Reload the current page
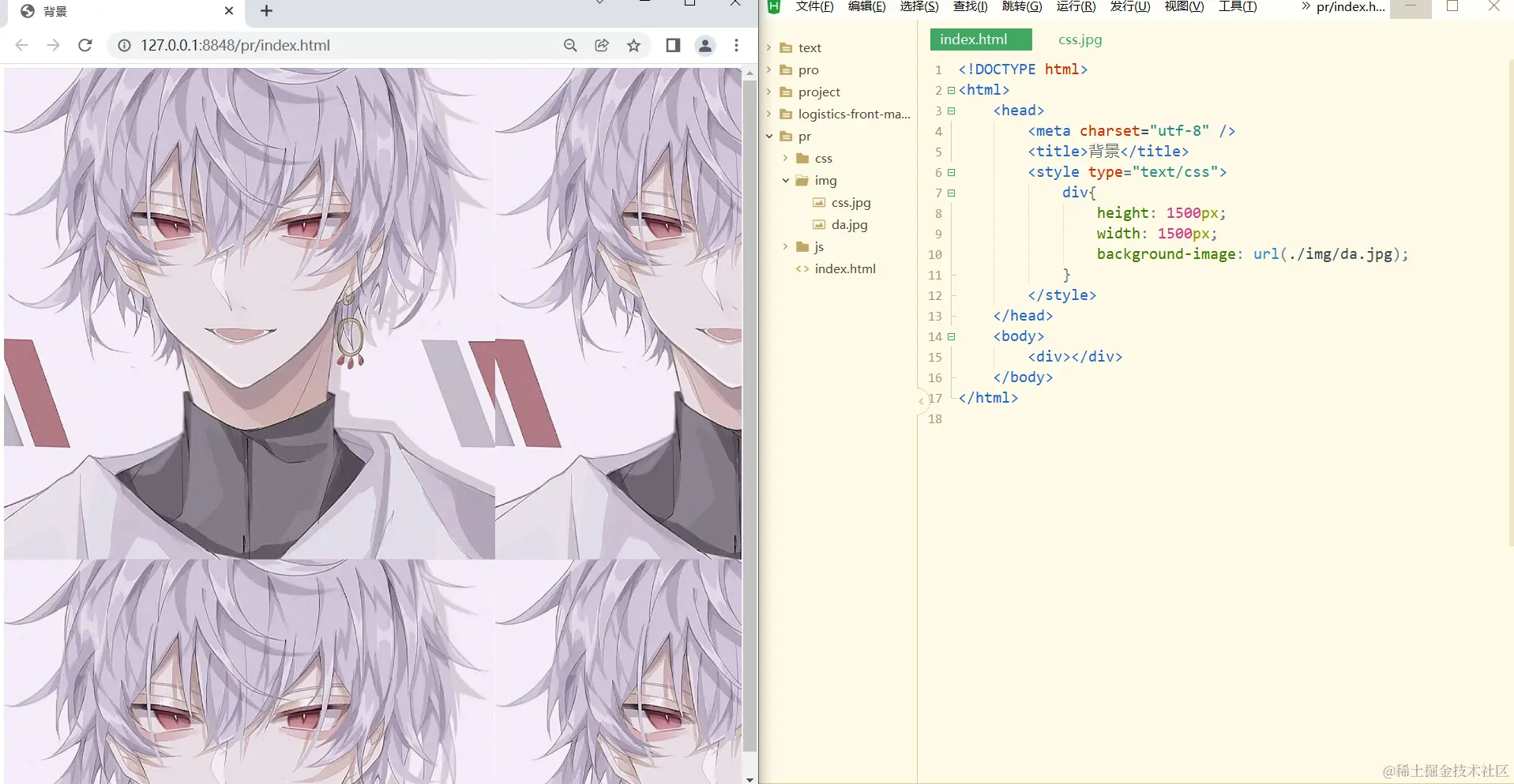 (85, 45)
